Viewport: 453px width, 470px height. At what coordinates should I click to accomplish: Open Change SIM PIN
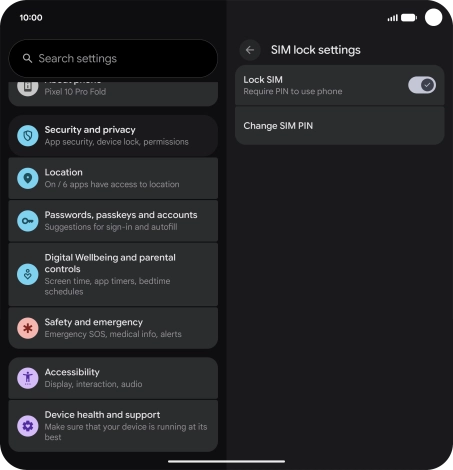pos(340,126)
